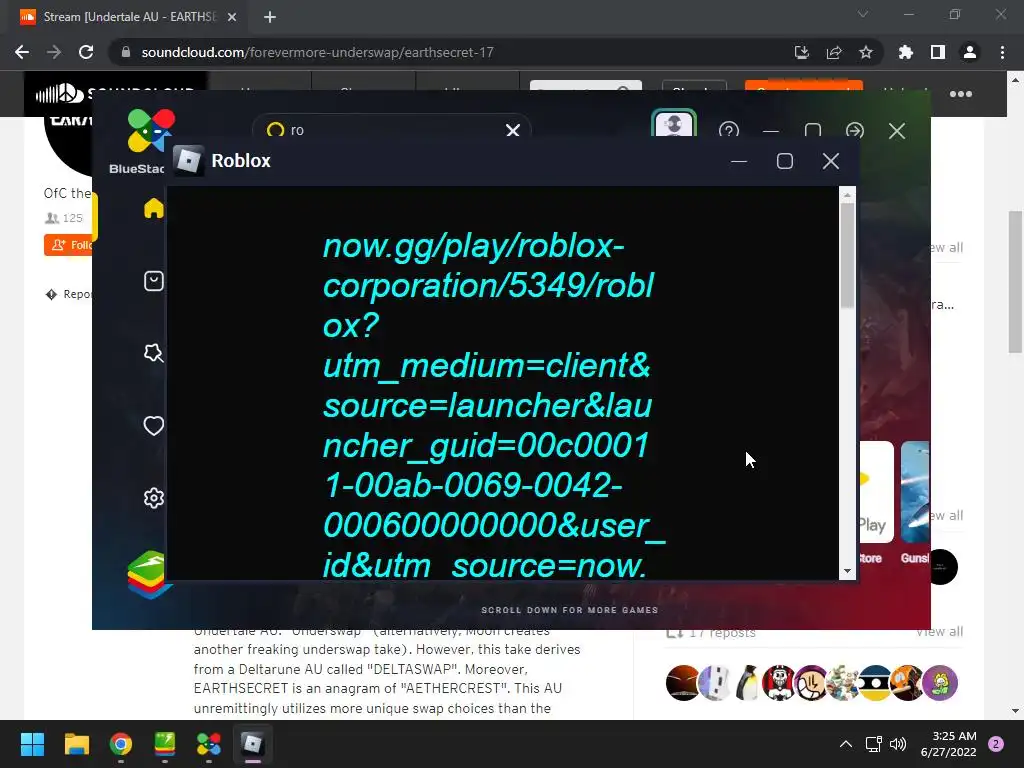Clear the BlueStacks search box text
Screen dimensions: 1024x768
[x=513, y=131]
